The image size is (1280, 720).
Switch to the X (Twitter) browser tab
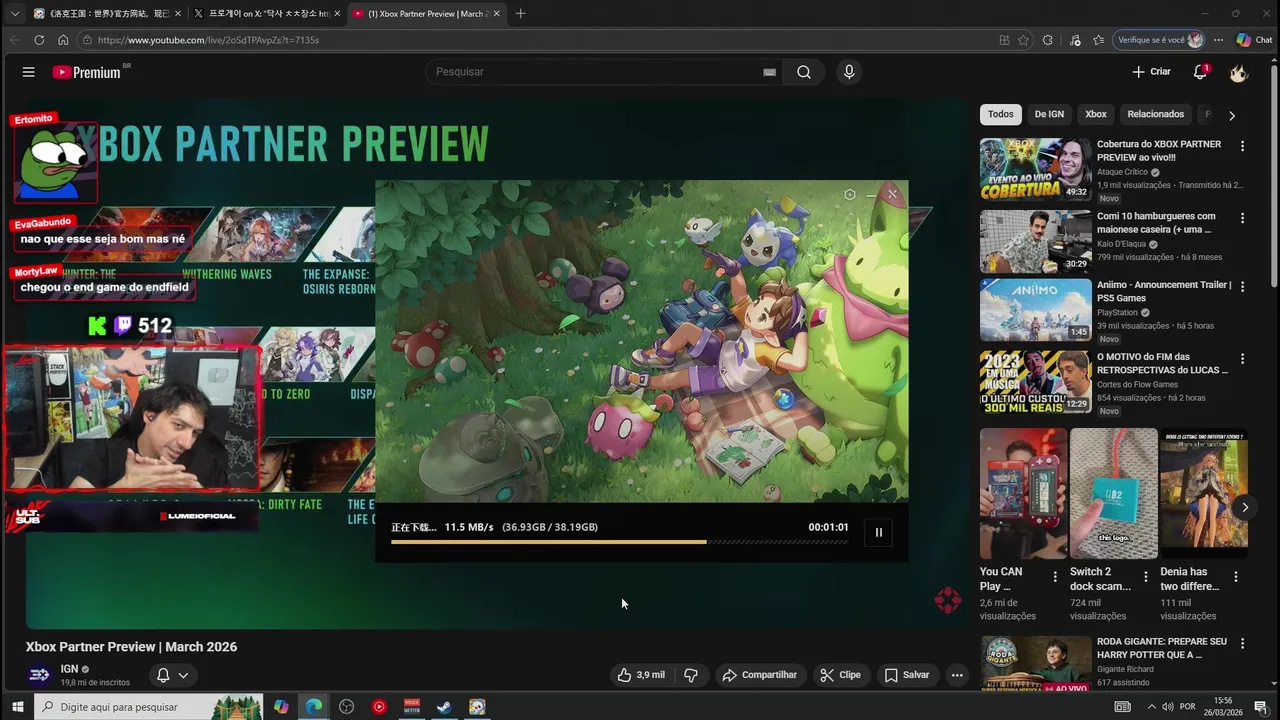(x=267, y=14)
